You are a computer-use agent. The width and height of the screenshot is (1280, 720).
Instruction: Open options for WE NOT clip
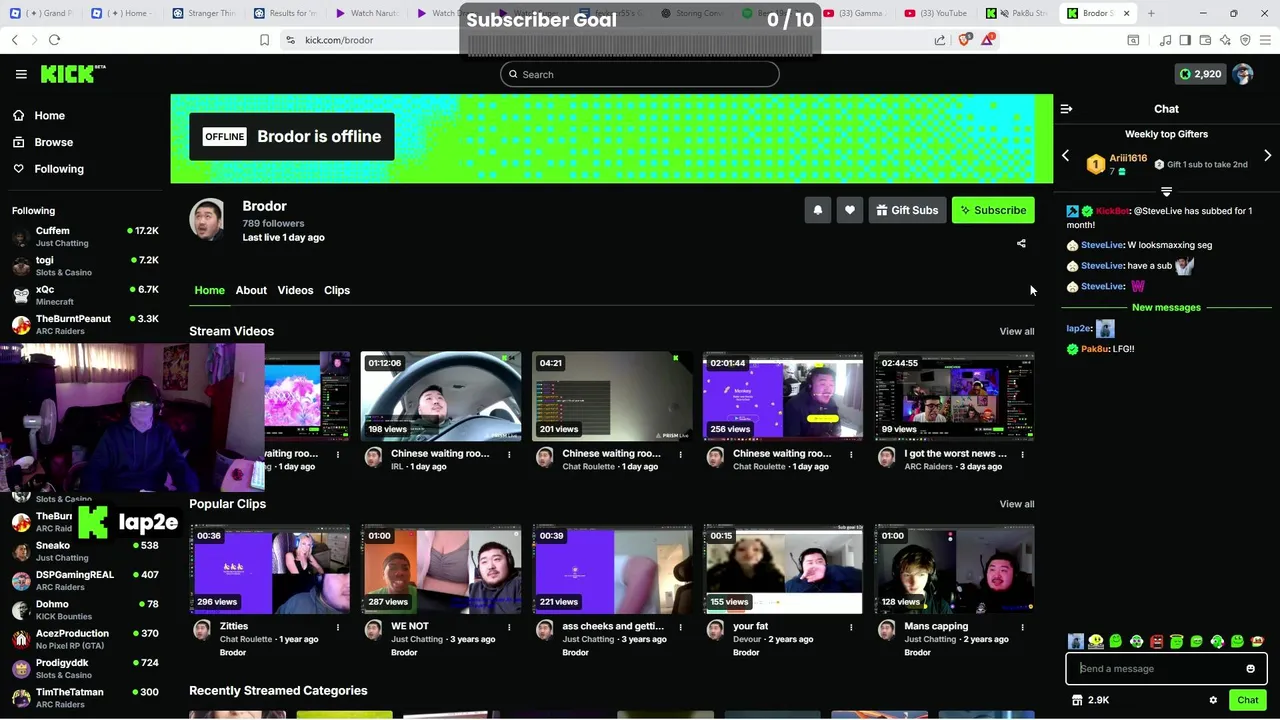tap(509, 628)
